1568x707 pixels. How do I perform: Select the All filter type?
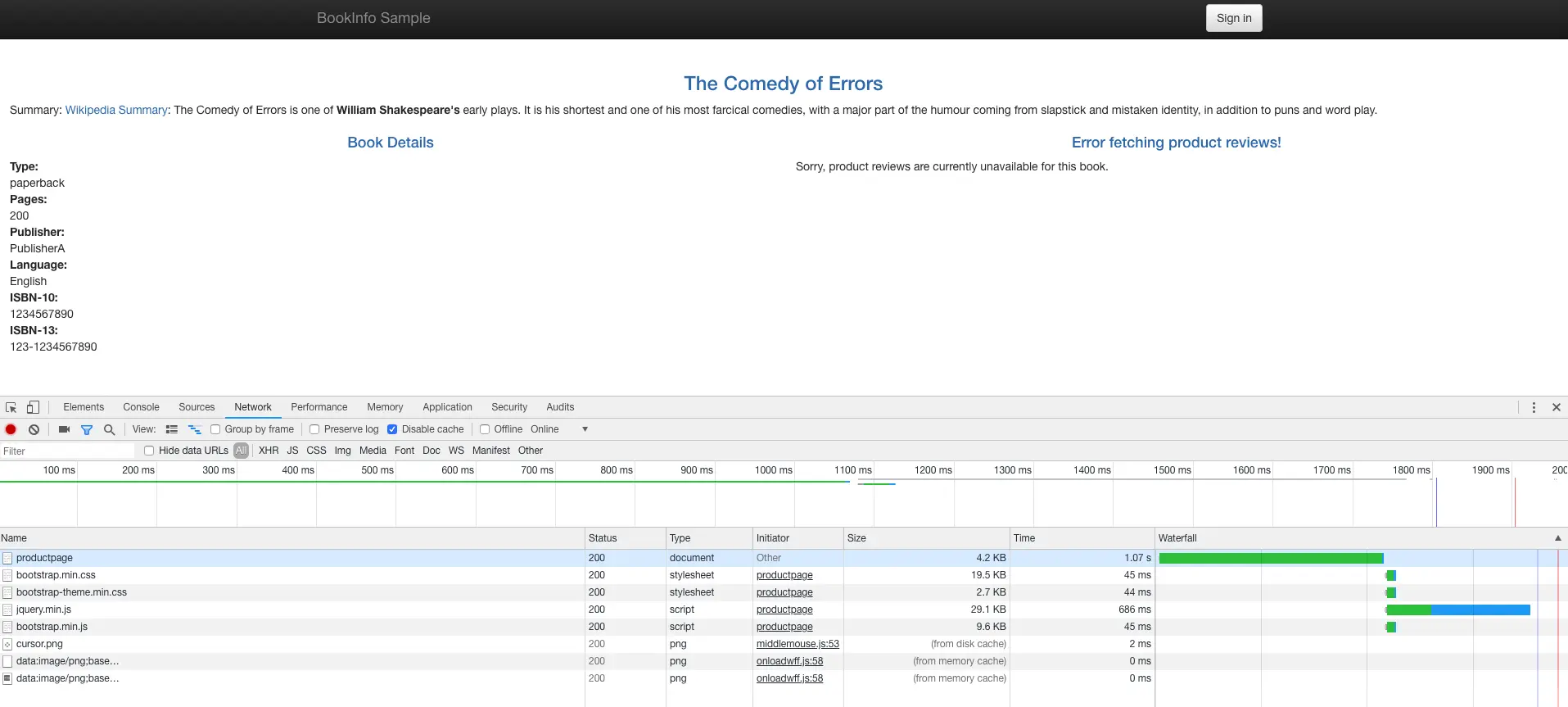coord(241,451)
